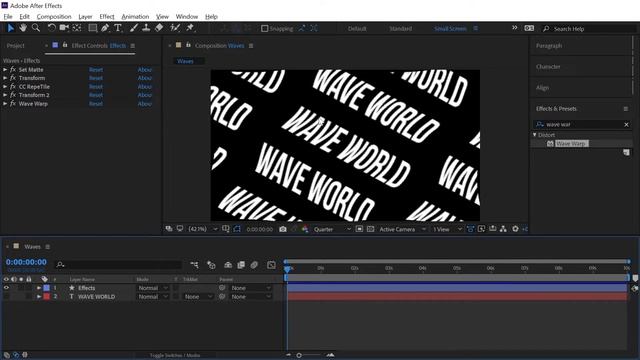Clear the Effects & Presets search
The height and width of the screenshot is (360, 640).
(627, 124)
